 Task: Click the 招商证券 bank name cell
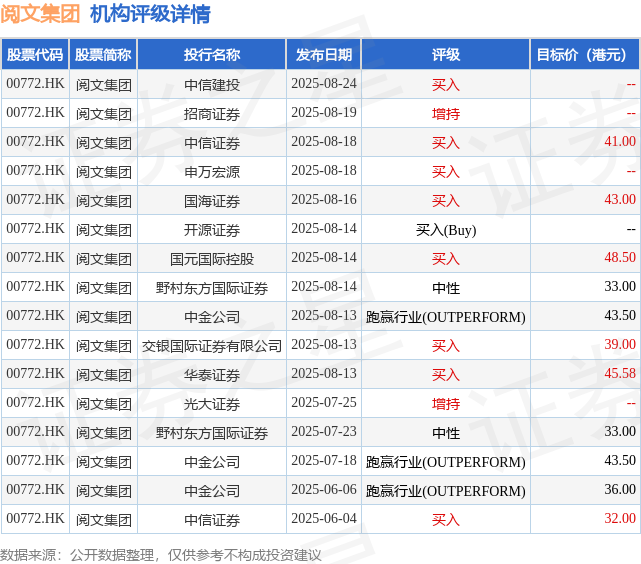coord(212,114)
